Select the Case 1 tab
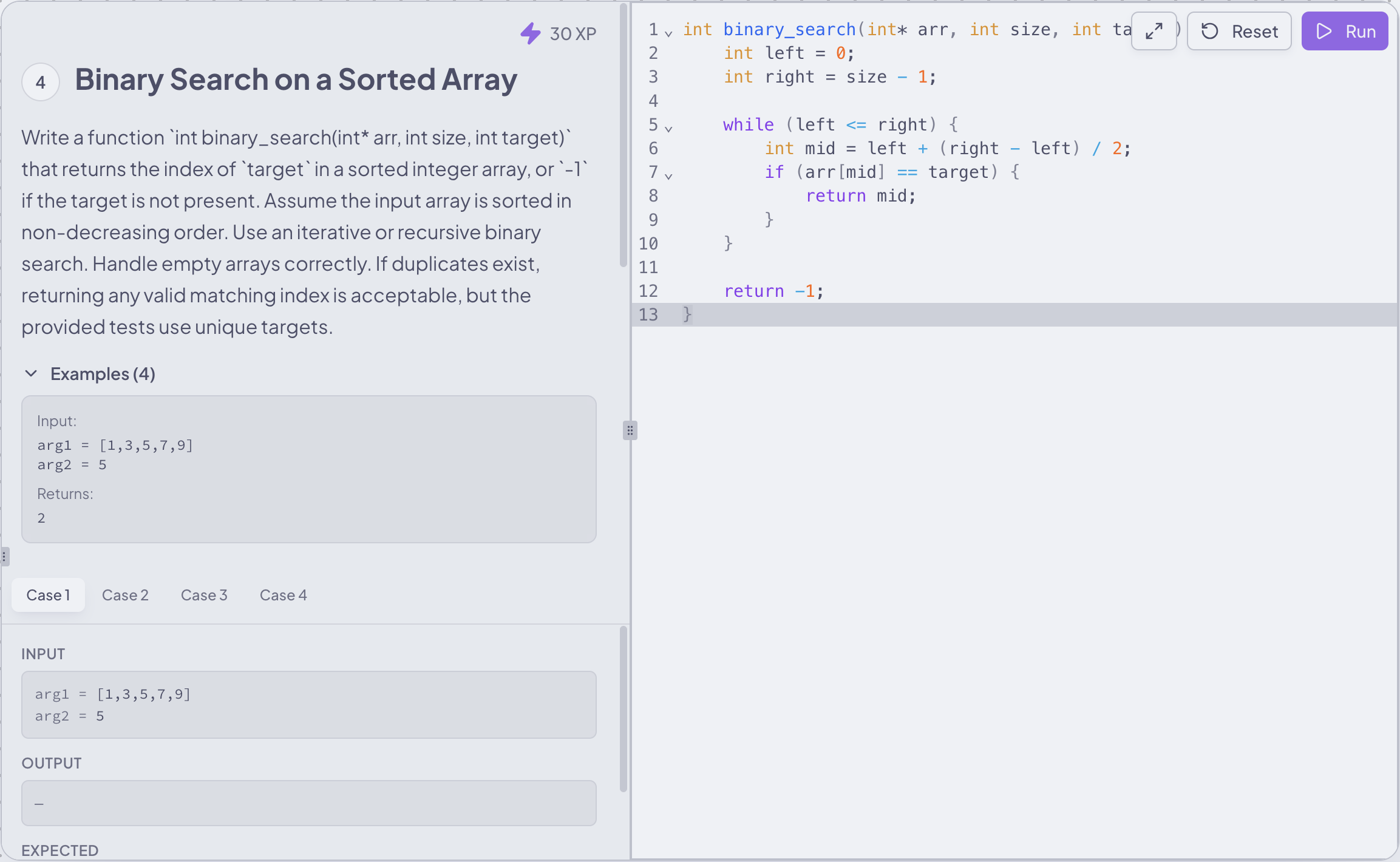This screenshot has width=1400, height=862. [x=49, y=595]
